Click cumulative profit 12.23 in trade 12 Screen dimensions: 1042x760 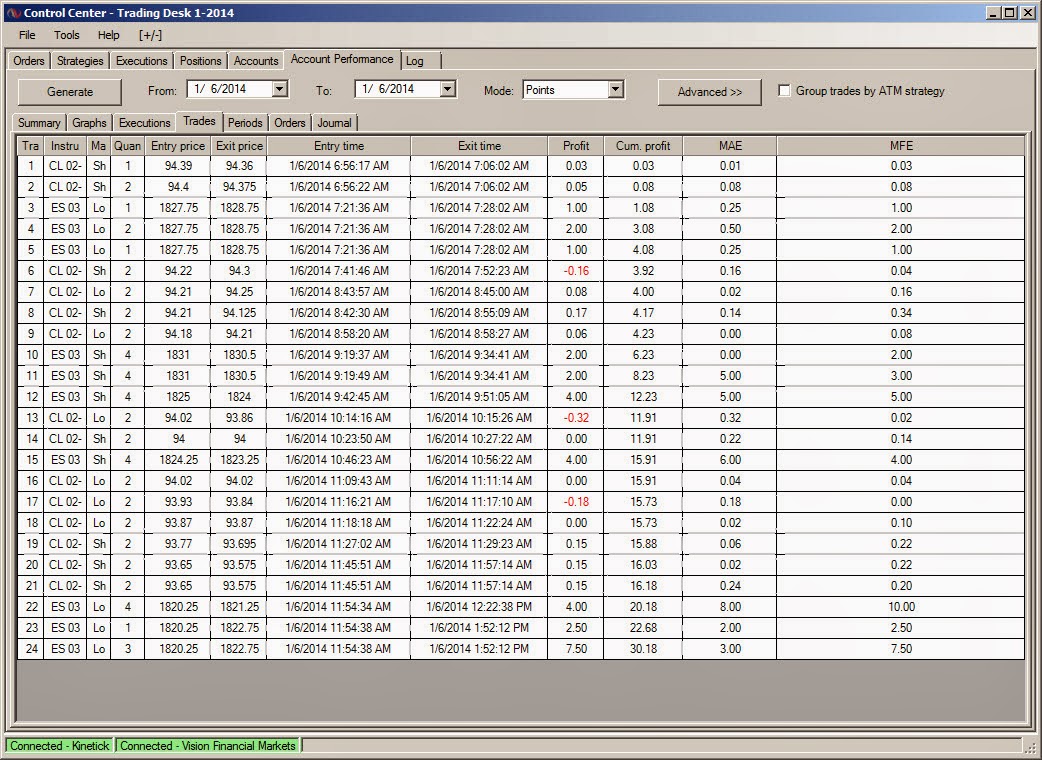643,397
